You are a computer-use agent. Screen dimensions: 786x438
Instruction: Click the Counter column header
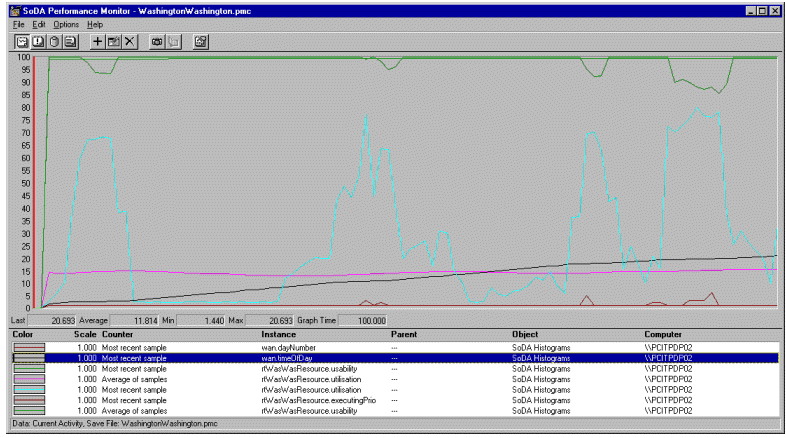117,334
